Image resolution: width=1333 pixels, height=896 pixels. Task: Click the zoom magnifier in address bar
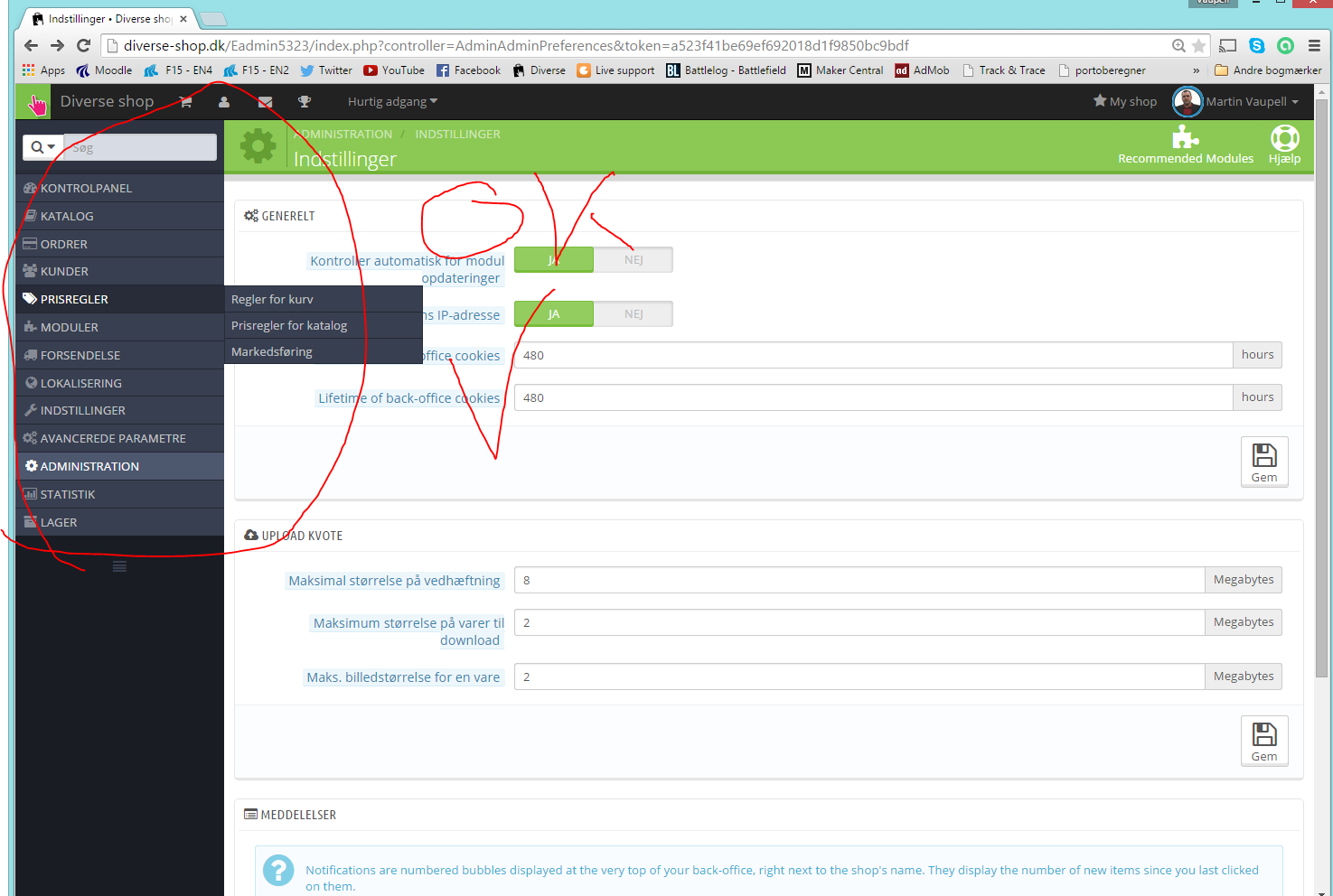pyautogui.click(x=1178, y=45)
